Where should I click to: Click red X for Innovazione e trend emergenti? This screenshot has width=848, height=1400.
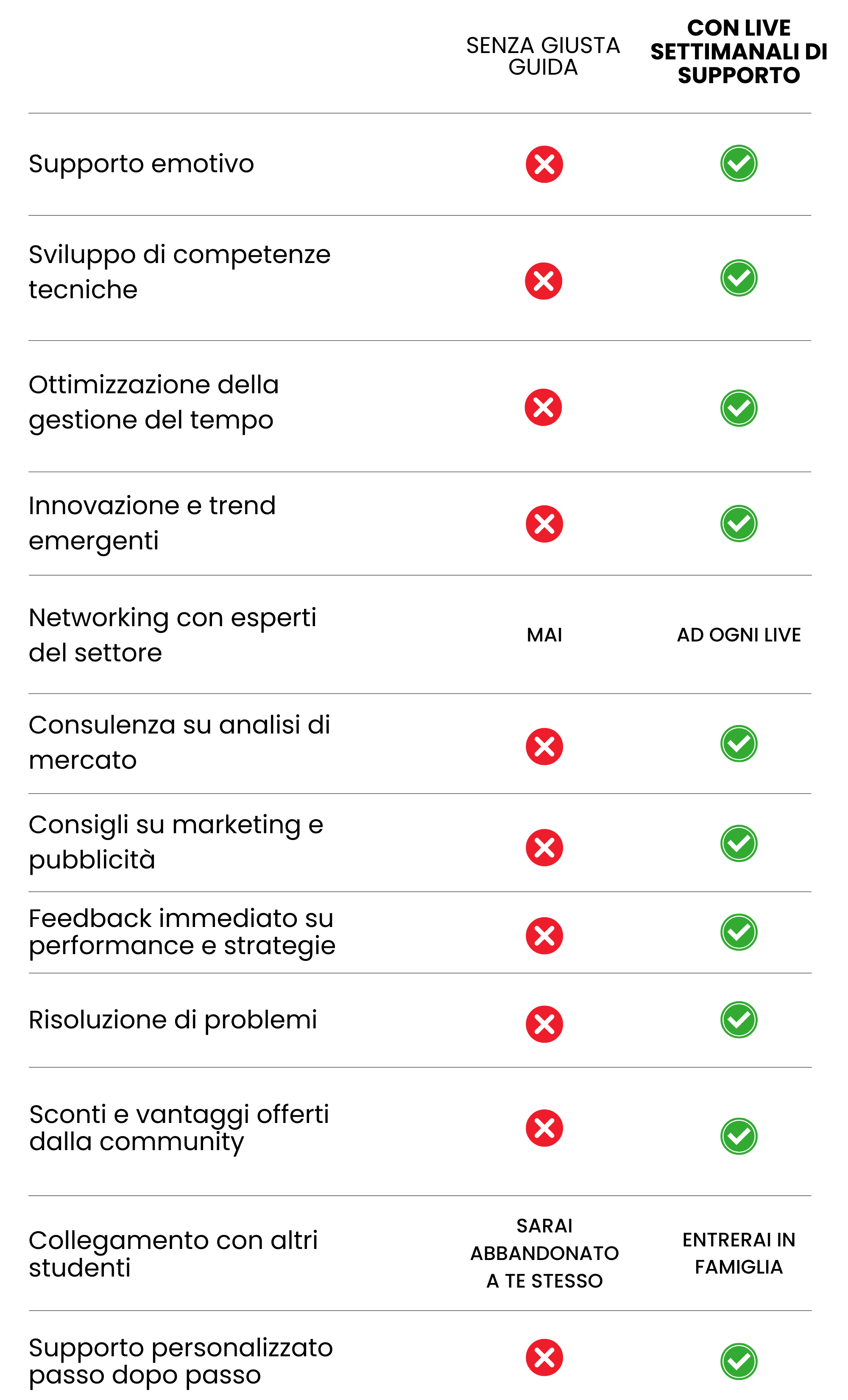544,523
